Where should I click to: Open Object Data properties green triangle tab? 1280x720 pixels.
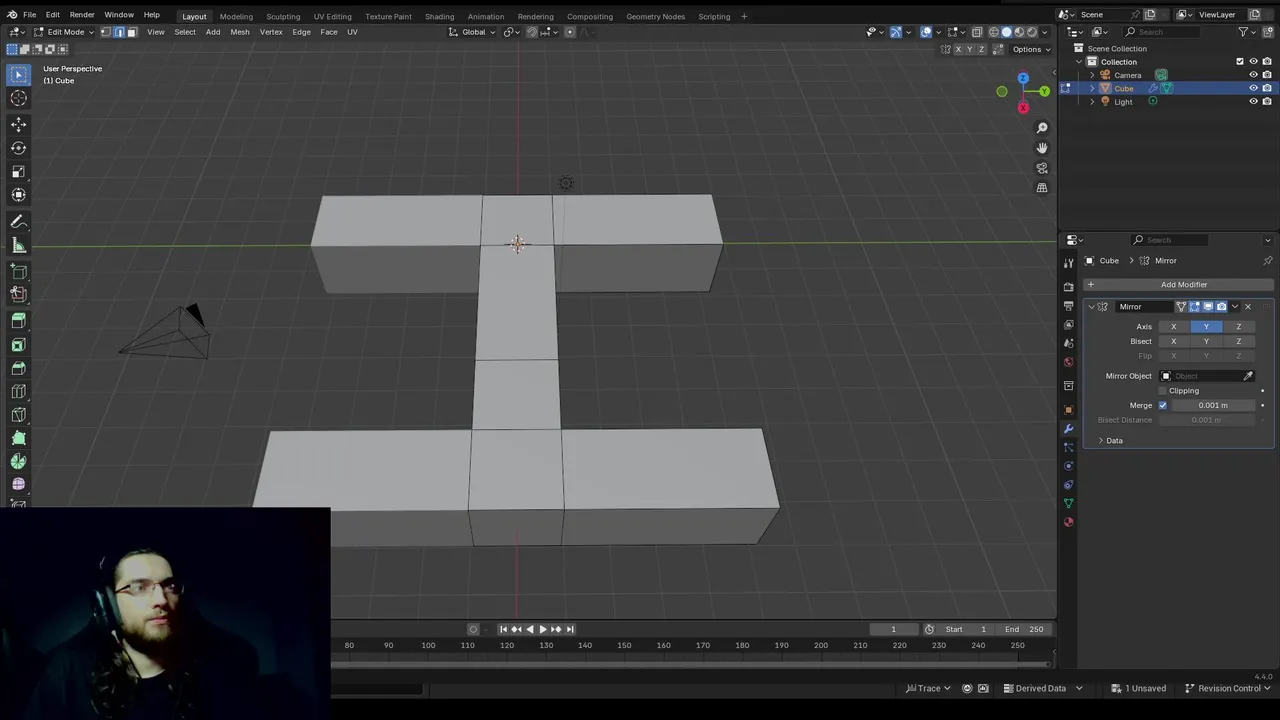pyautogui.click(x=1068, y=503)
